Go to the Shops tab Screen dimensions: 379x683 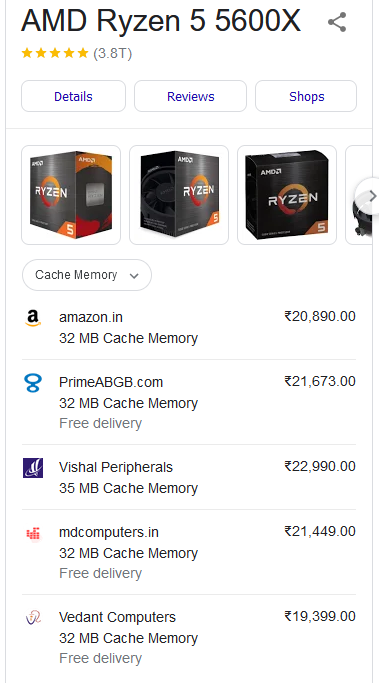click(306, 96)
